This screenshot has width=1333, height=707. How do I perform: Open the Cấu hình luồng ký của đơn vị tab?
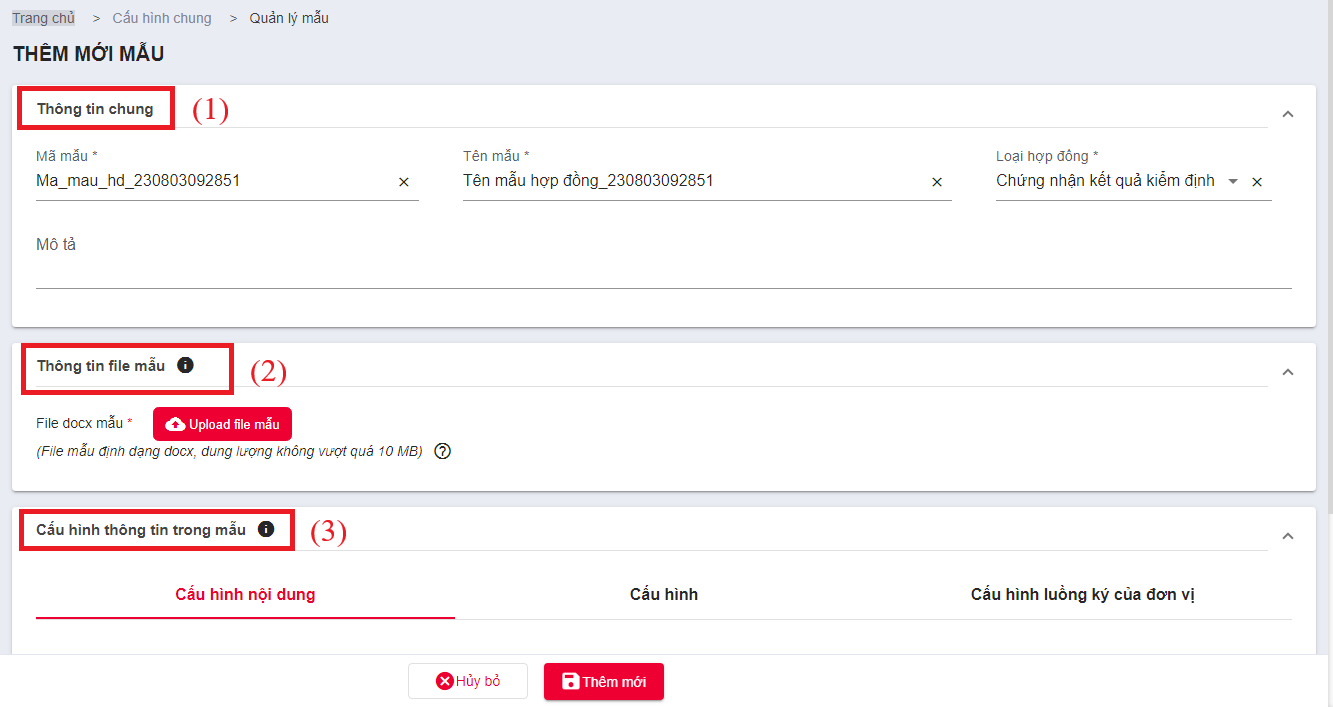tap(1083, 595)
